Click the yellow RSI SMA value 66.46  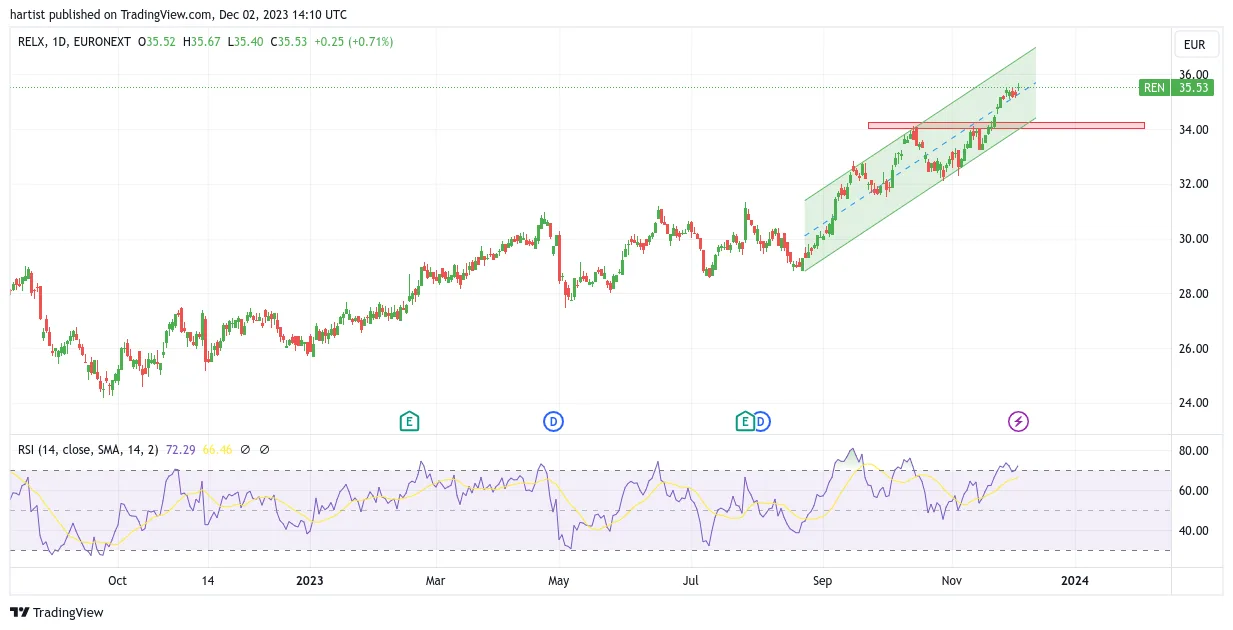218,450
